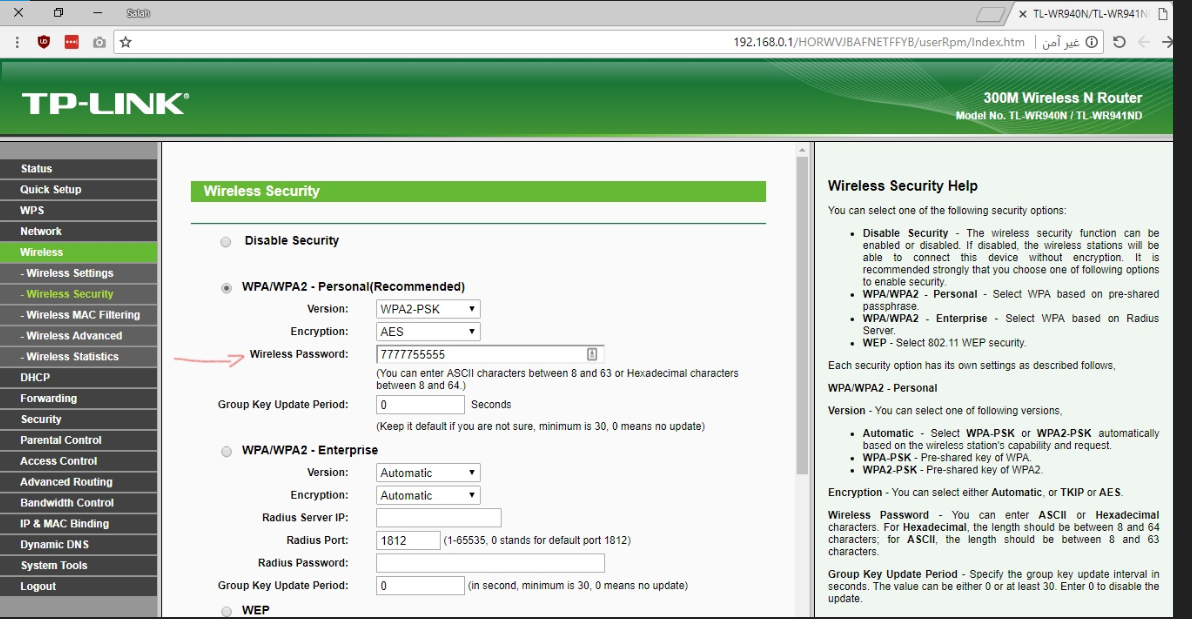Open the Personal Encryption dropdown (AES)
The height and width of the screenshot is (619, 1192).
click(428, 332)
